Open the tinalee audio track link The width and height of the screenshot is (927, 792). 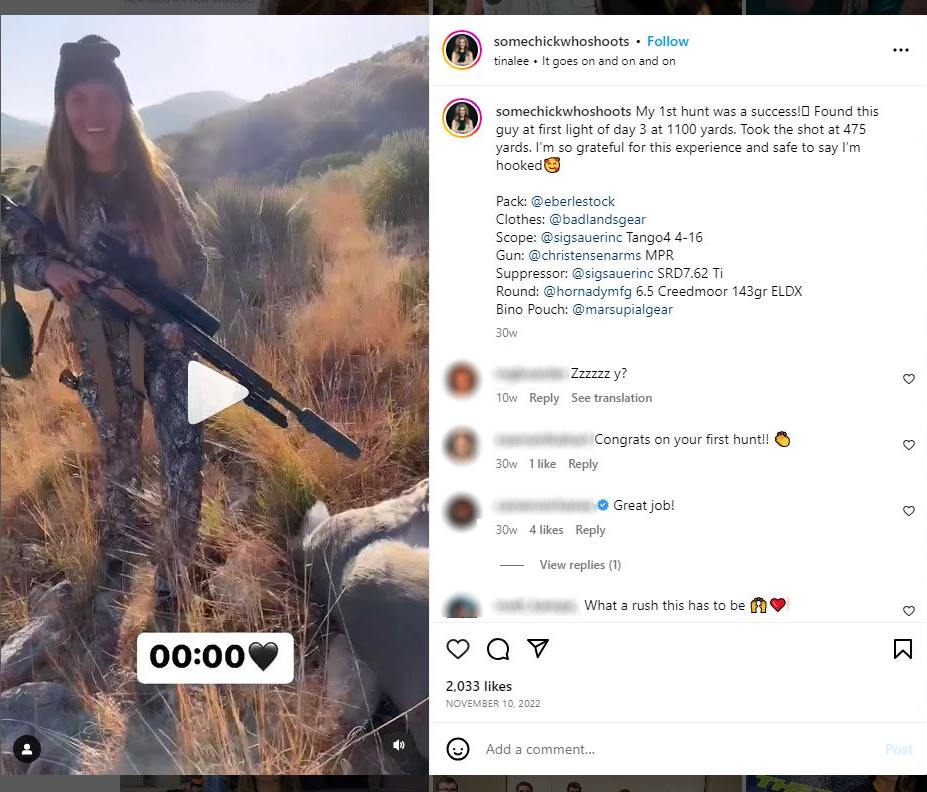(511, 61)
